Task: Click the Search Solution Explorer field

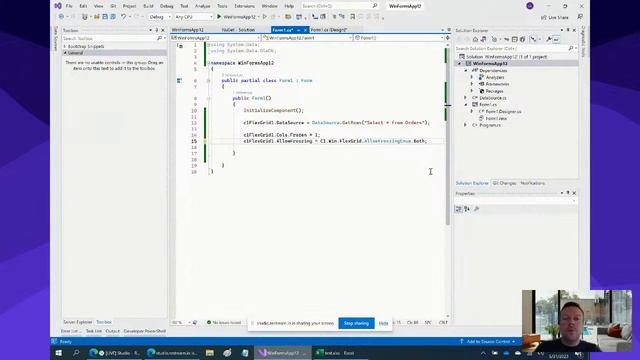Action: 516,48
